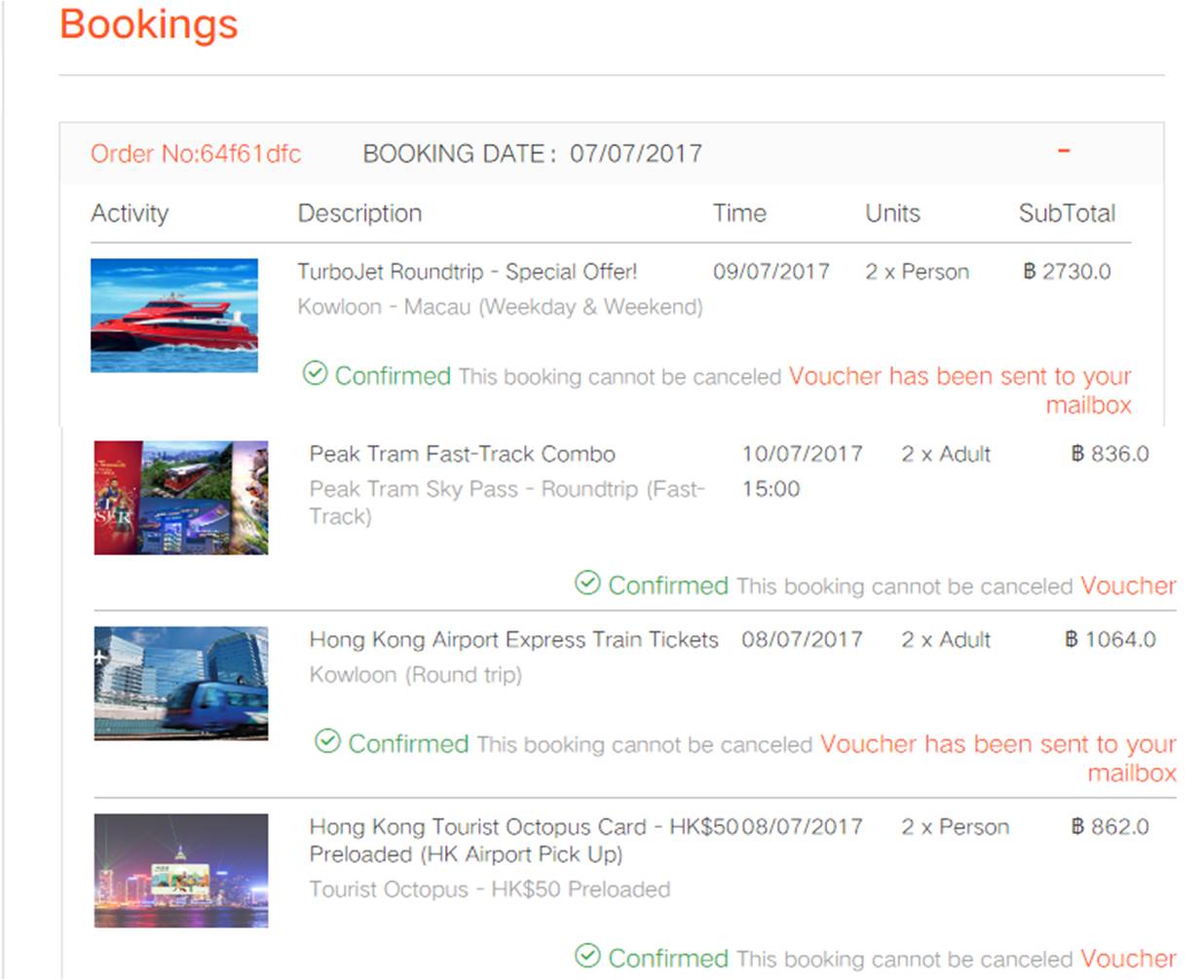Click the 09/07/2017 TurboJet date
Viewport: 1204px width, 980px height.
click(x=771, y=272)
